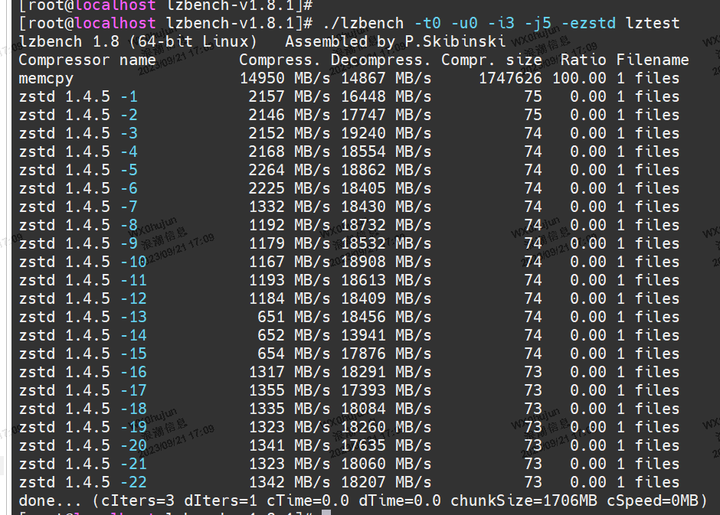Click the 'lztest' argument in command
720x515 pixels.
pos(652,23)
